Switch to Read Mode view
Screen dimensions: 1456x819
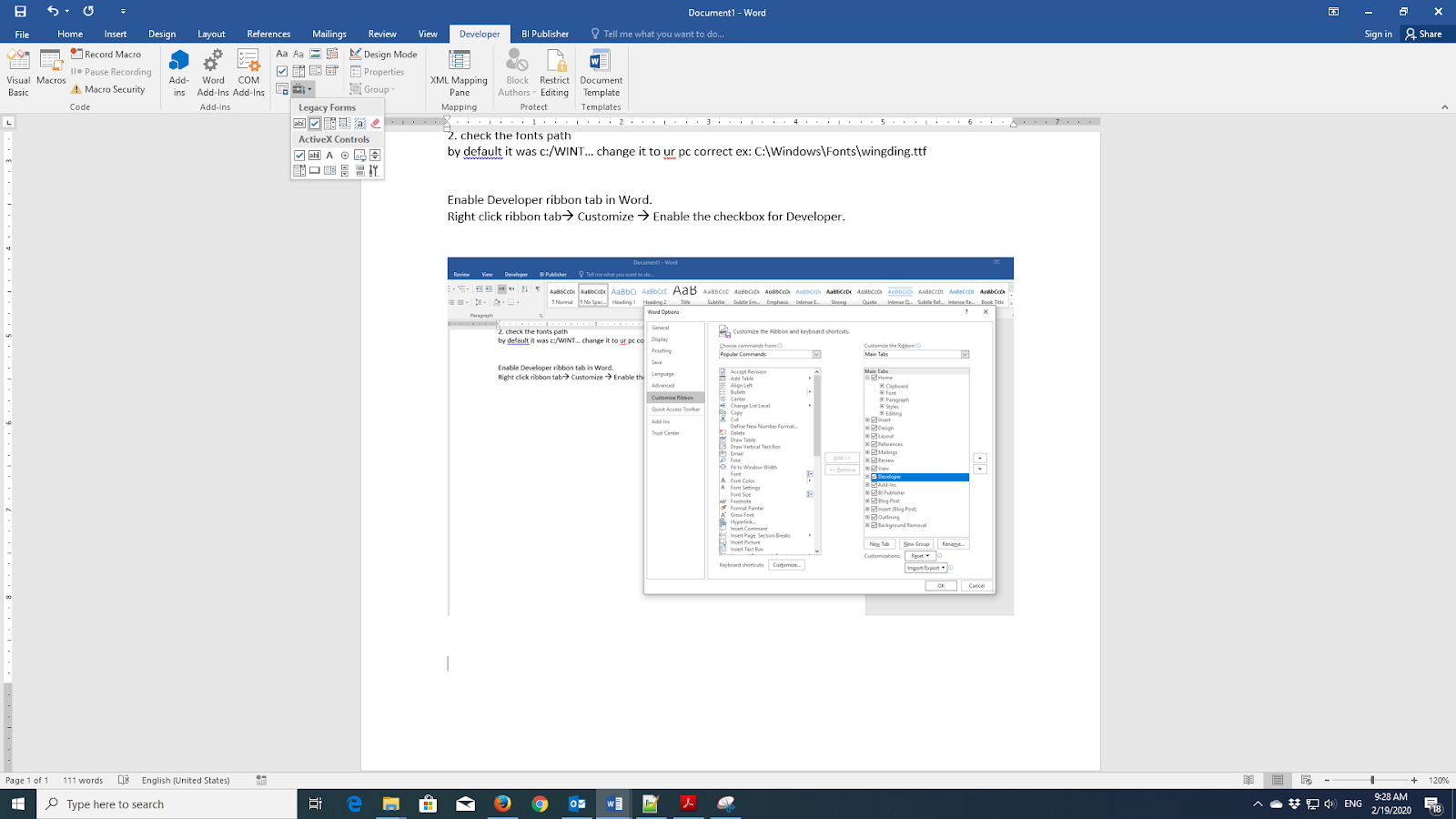1249,780
